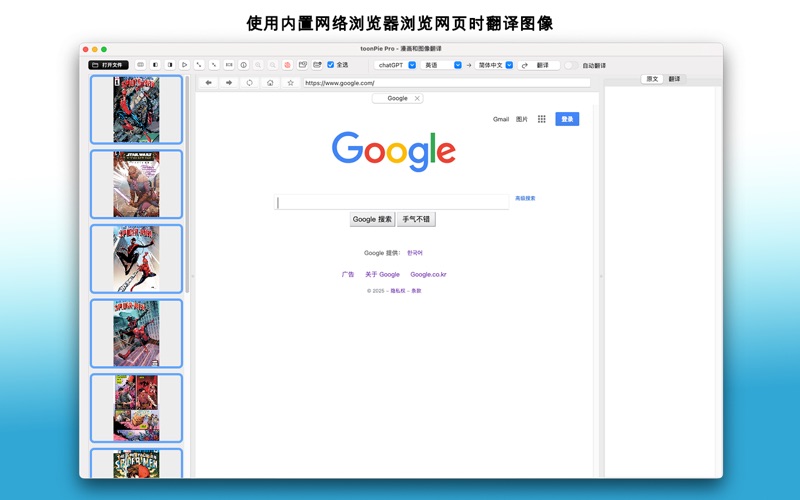Open the 关于 Google link
The height and width of the screenshot is (500, 800).
click(382, 274)
